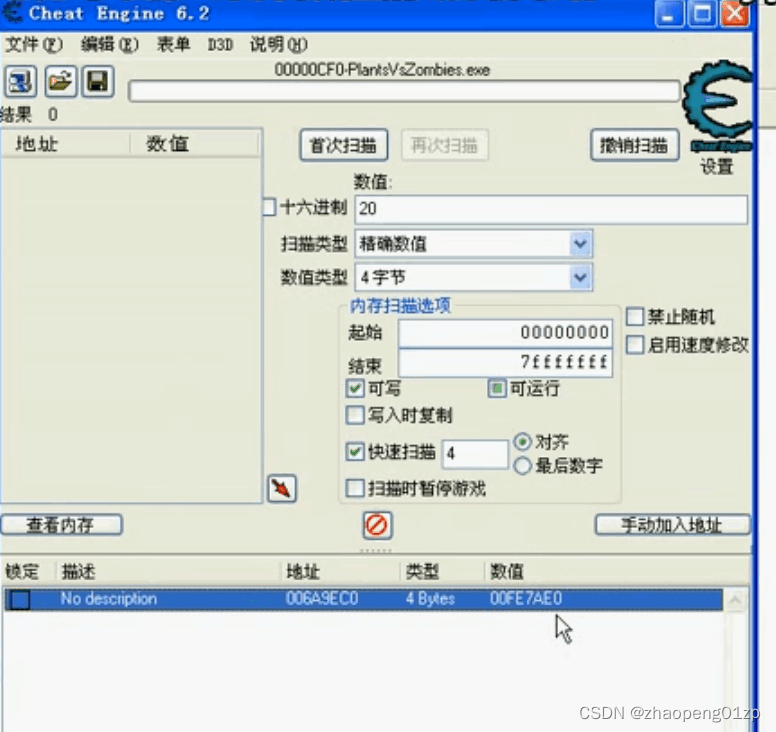The image size is (776, 732).
Task: Click the value cell 00FE7AE0
Action: click(x=526, y=599)
